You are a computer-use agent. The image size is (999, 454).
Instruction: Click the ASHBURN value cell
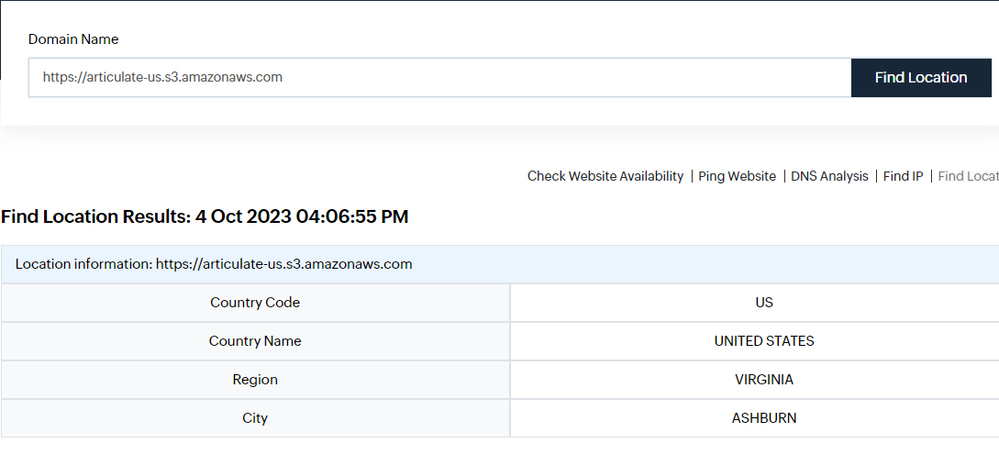coord(764,418)
